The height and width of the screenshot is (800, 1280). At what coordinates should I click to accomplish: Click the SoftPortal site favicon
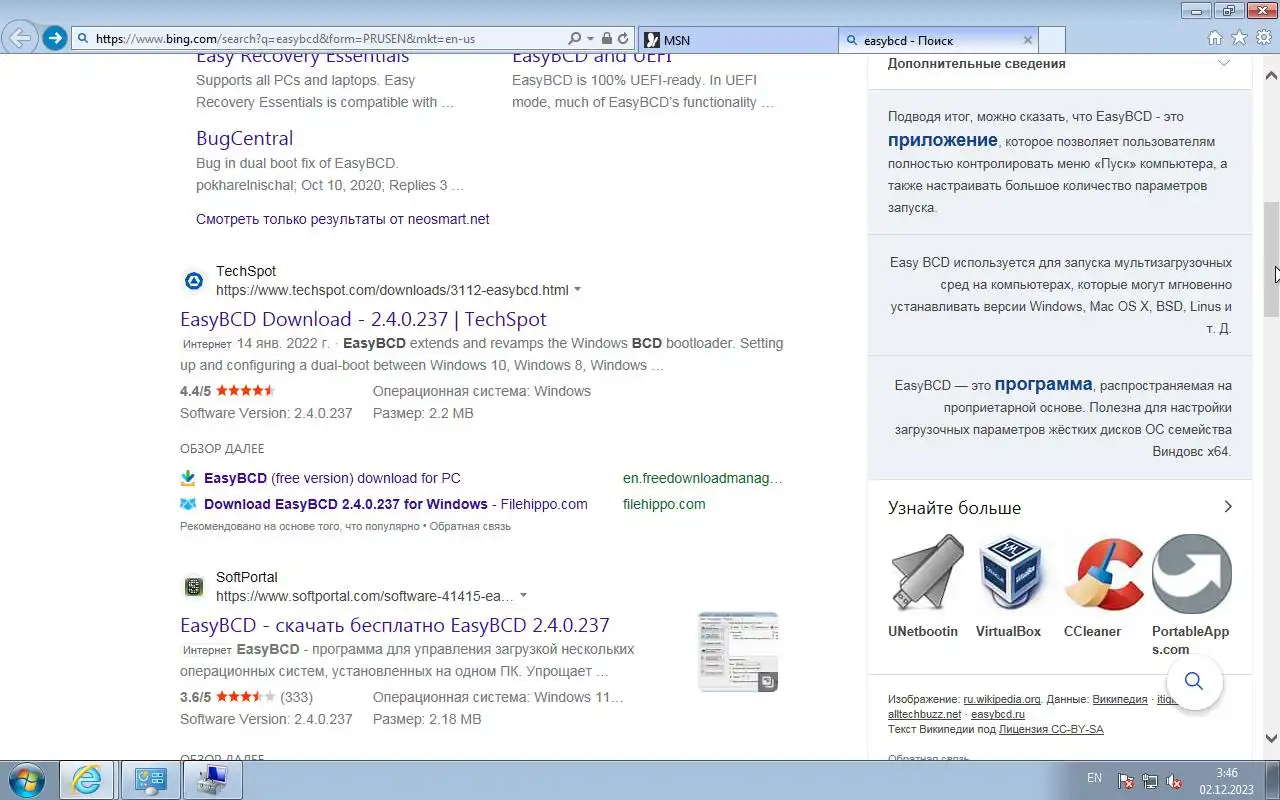(x=194, y=587)
